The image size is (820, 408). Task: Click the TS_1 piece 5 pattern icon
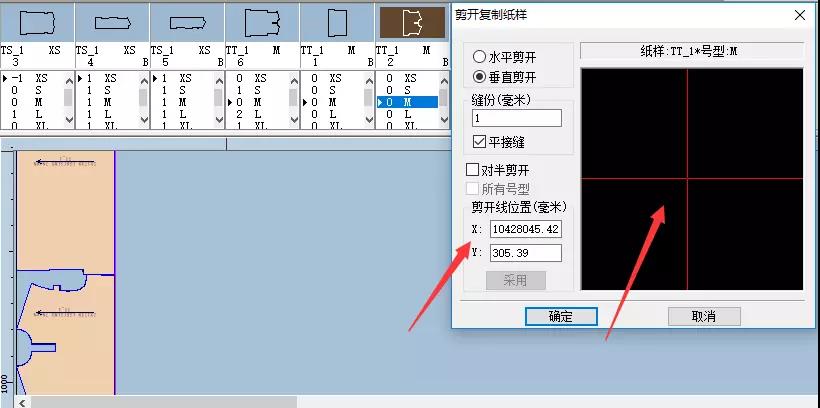point(186,21)
